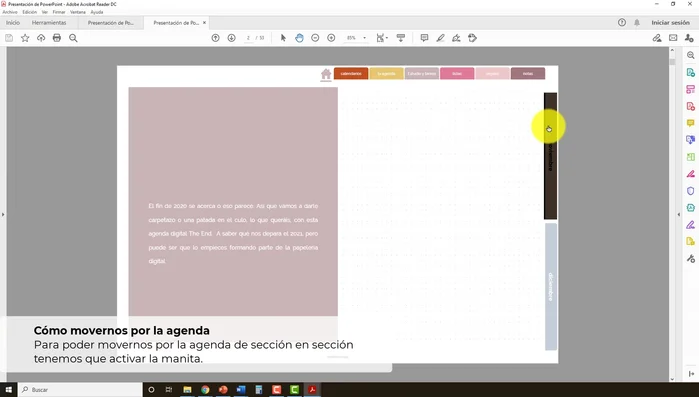Click the page number field
The height and width of the screenshot is (397, 699).
pos(248,38)
